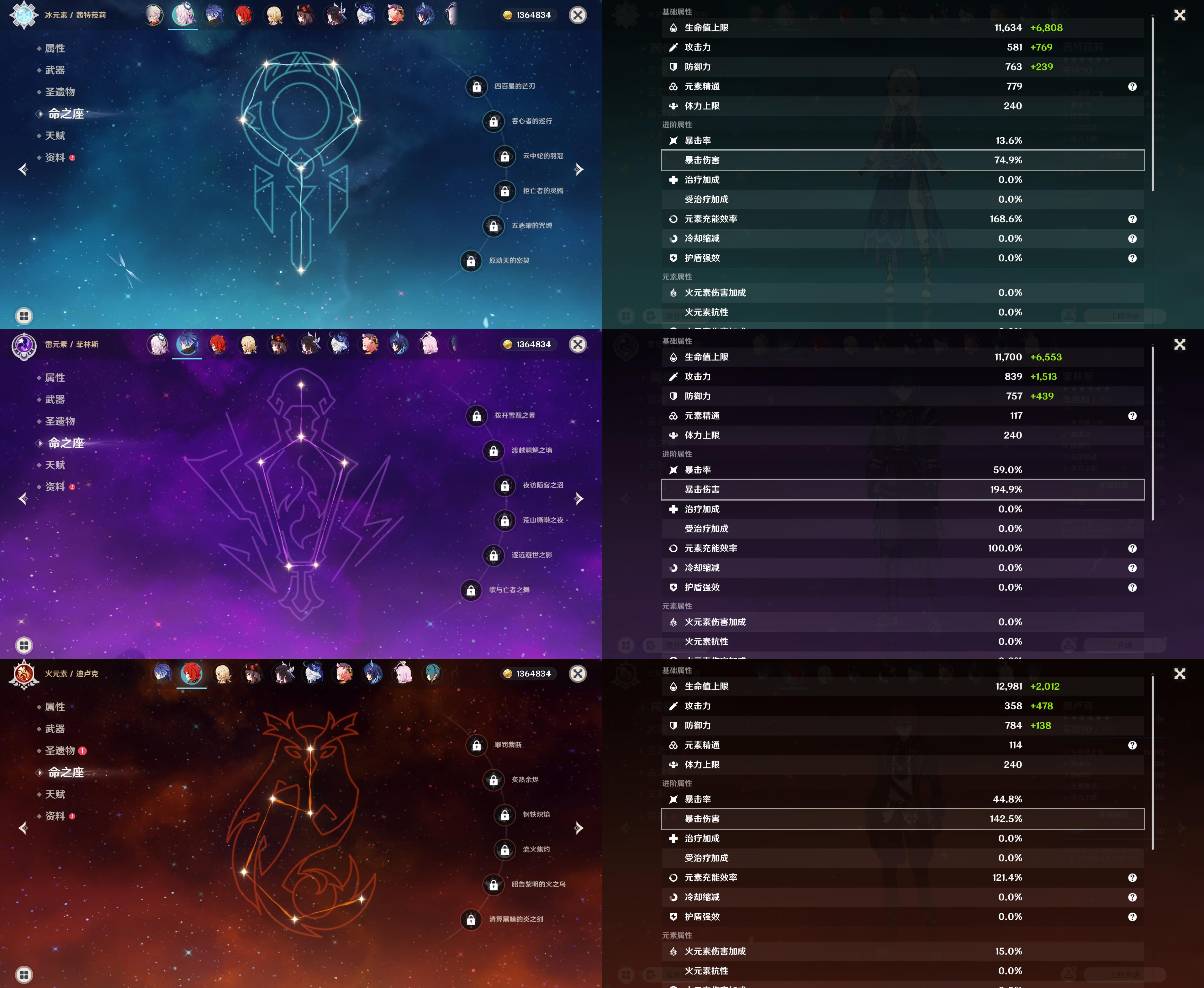Go to previous character on Fischl's 雷元素 screen
Viewport: 1204px width, 988px height.
(x=23, y=499)
